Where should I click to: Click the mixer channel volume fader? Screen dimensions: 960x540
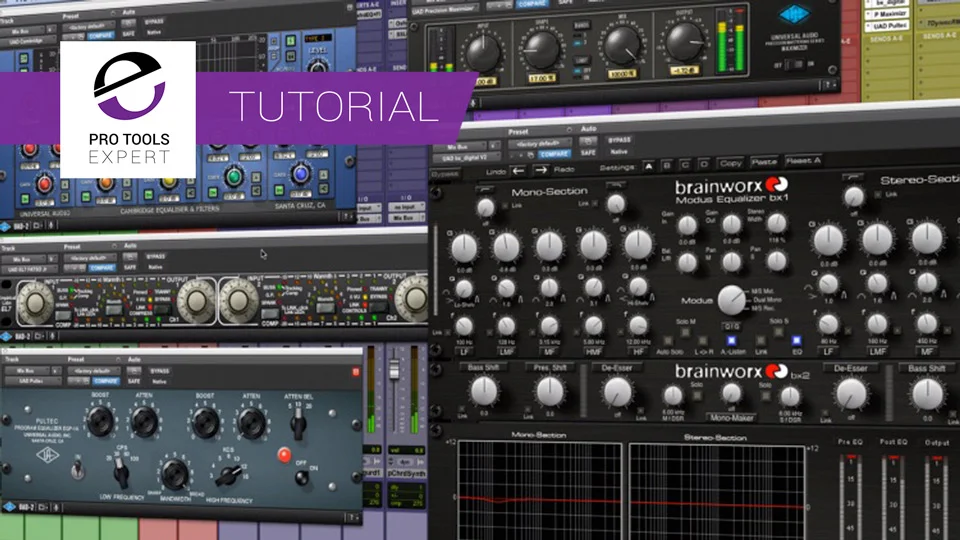click(394, 370)
